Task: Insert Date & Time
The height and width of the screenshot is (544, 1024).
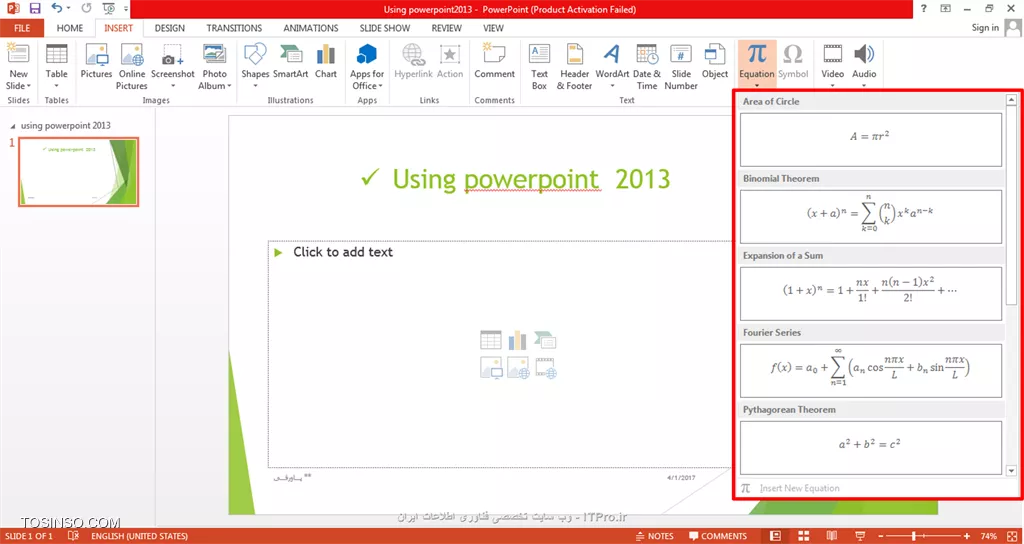Action: pyautogui.click(x=647, y=67)
